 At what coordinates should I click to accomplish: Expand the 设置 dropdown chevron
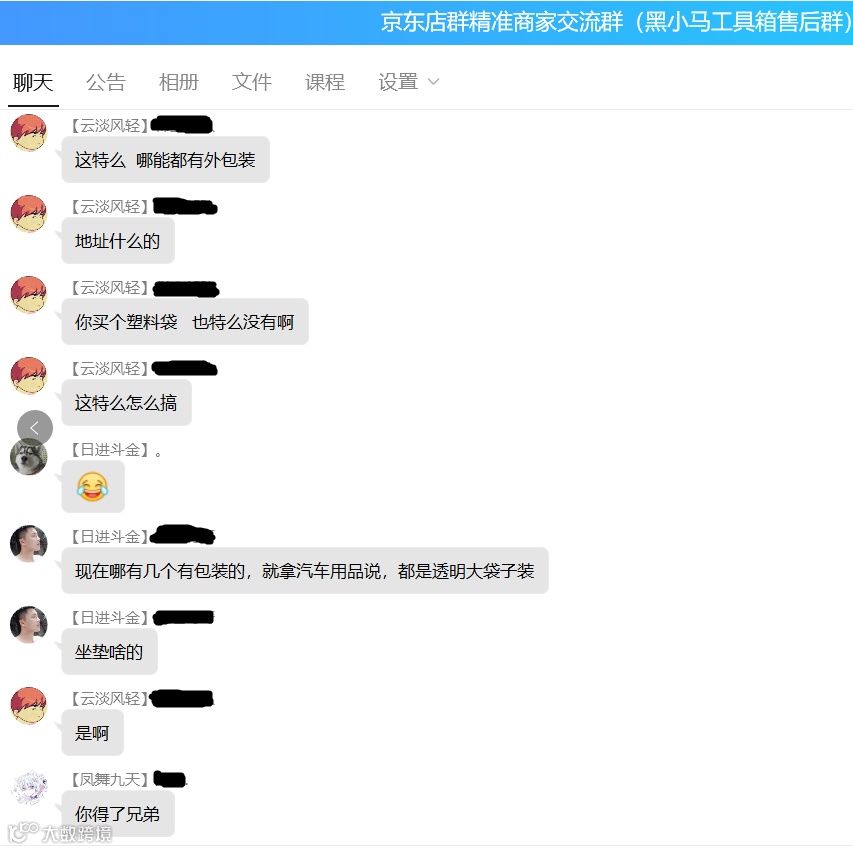tap(434, 82)
